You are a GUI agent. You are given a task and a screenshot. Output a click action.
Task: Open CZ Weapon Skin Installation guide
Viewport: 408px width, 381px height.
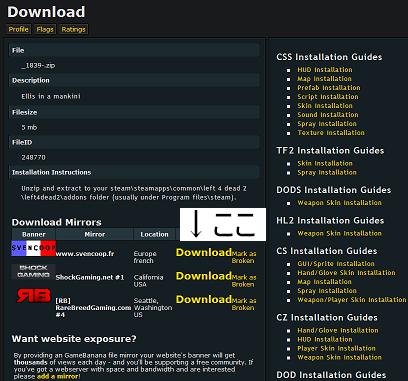coord(339,357)
